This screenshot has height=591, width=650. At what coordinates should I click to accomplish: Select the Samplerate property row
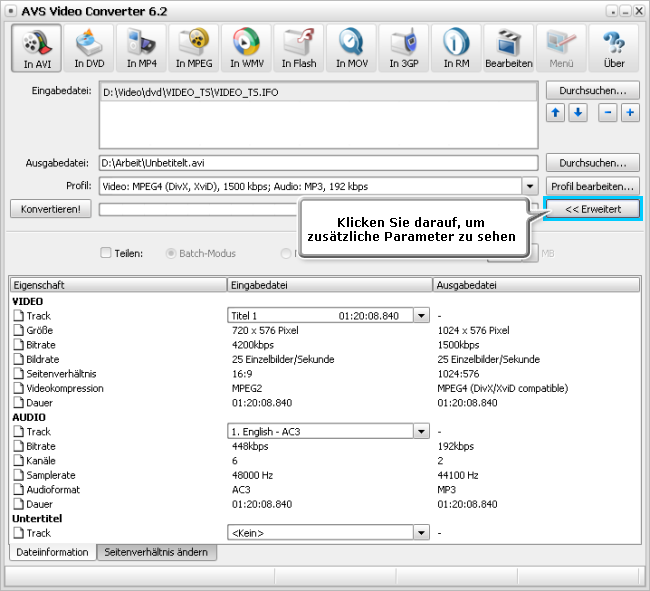point(325,475)
